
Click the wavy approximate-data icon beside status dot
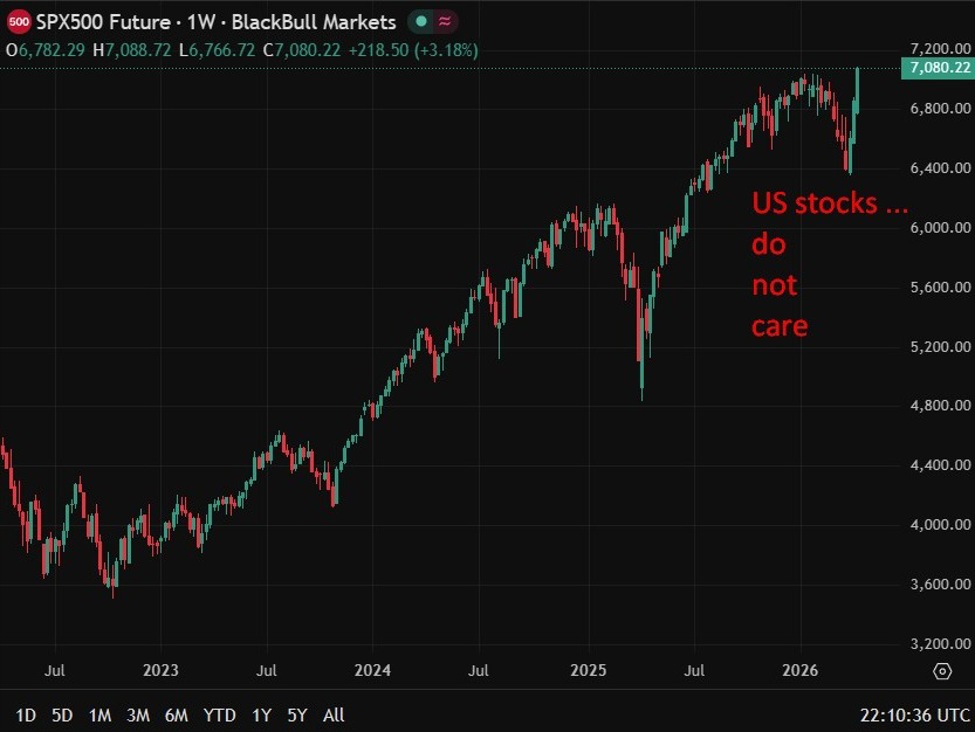(x=444, y=21)
